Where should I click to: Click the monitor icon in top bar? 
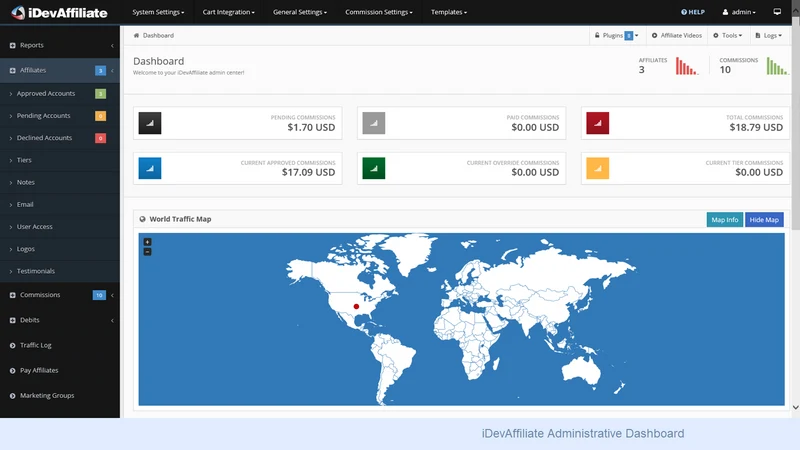[x=777, y=12]
